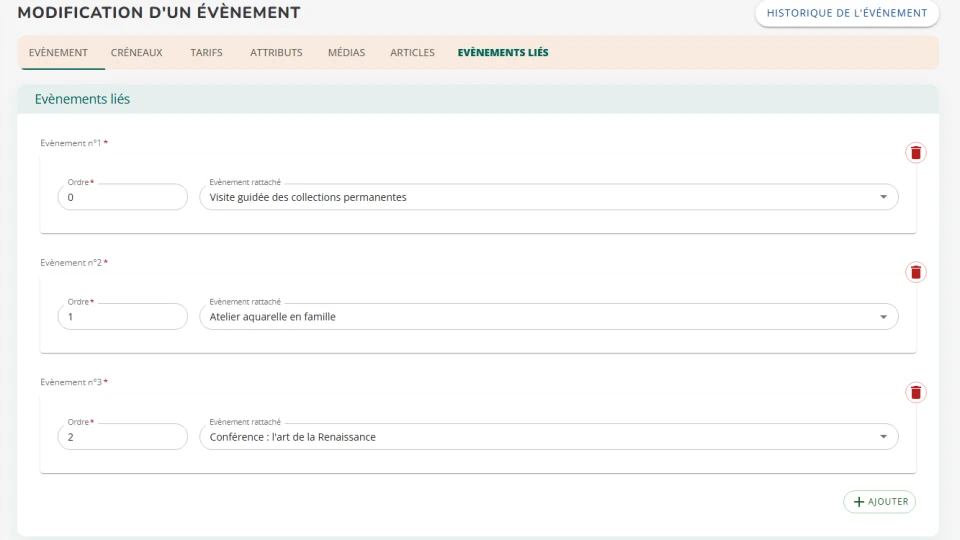Open the Articles tab
Viewport: 960px width, 540px height.
point(413,53)
